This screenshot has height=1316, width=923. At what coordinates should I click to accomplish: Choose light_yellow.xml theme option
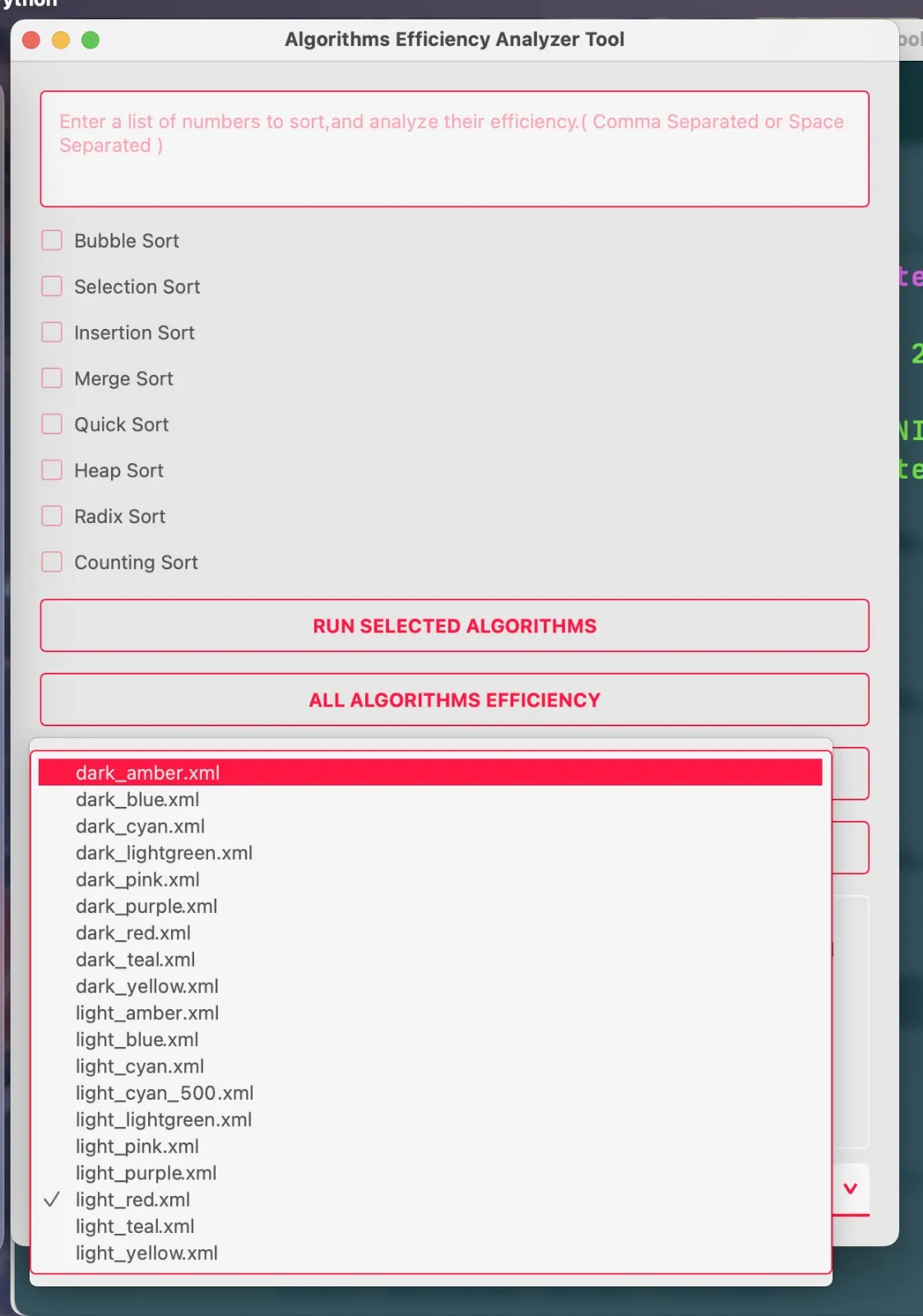point(430,1253)
